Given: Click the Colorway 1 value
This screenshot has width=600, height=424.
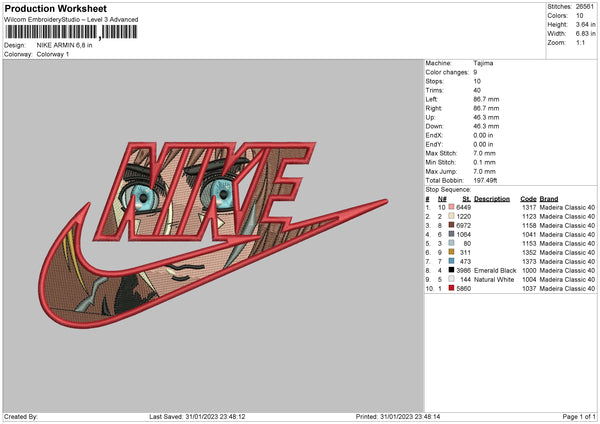Looking at the screenshot, I should 53,54.
